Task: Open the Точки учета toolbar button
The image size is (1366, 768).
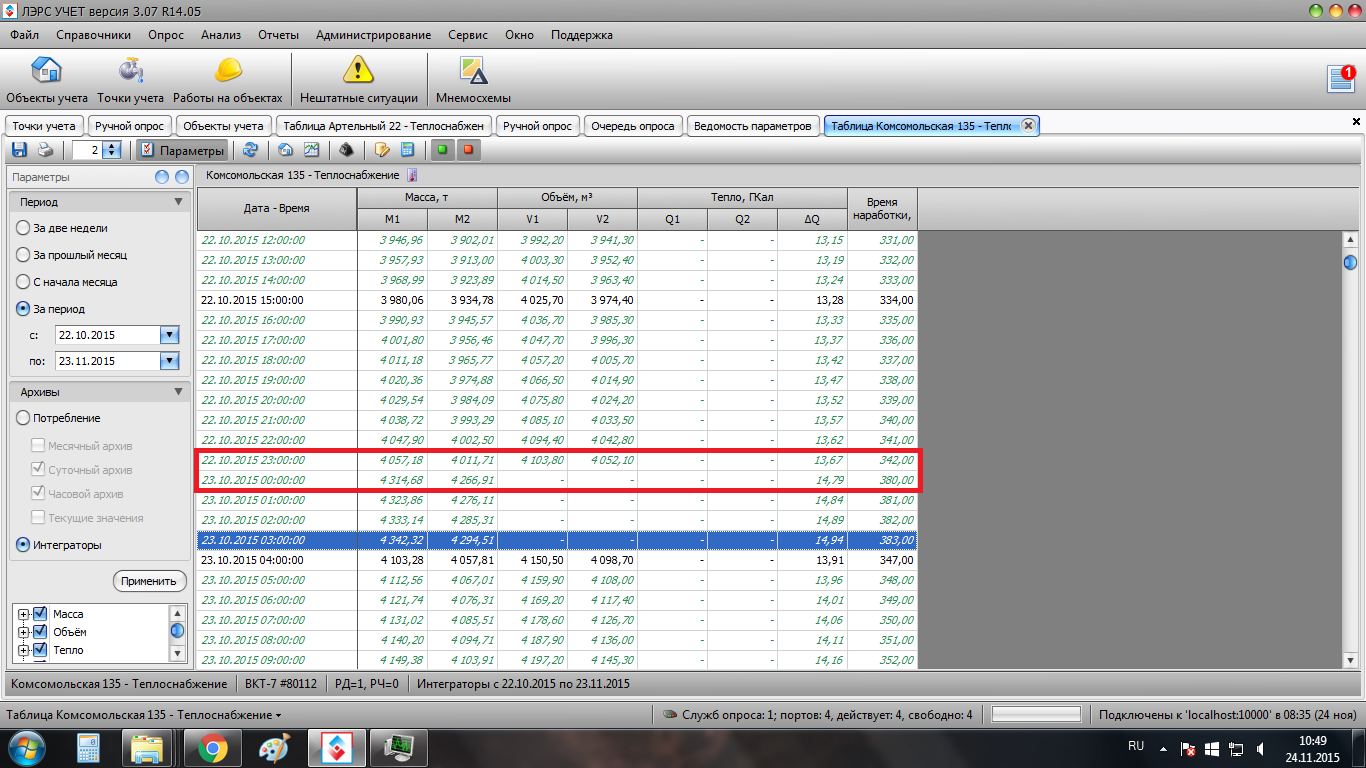Action: point(131,80)
